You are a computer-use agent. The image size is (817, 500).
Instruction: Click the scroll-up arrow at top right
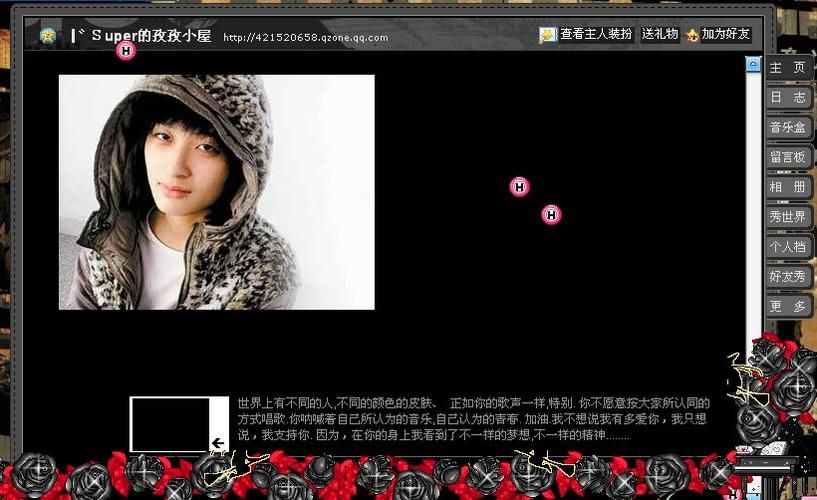[x=753, y=64]
